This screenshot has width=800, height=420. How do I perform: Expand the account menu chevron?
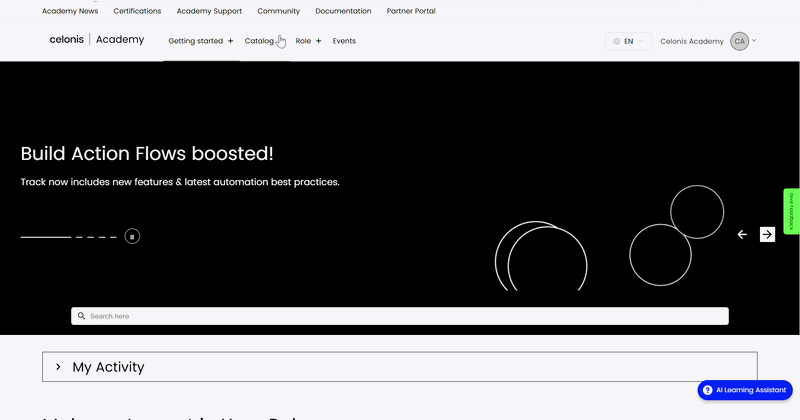tap(754, 40)
